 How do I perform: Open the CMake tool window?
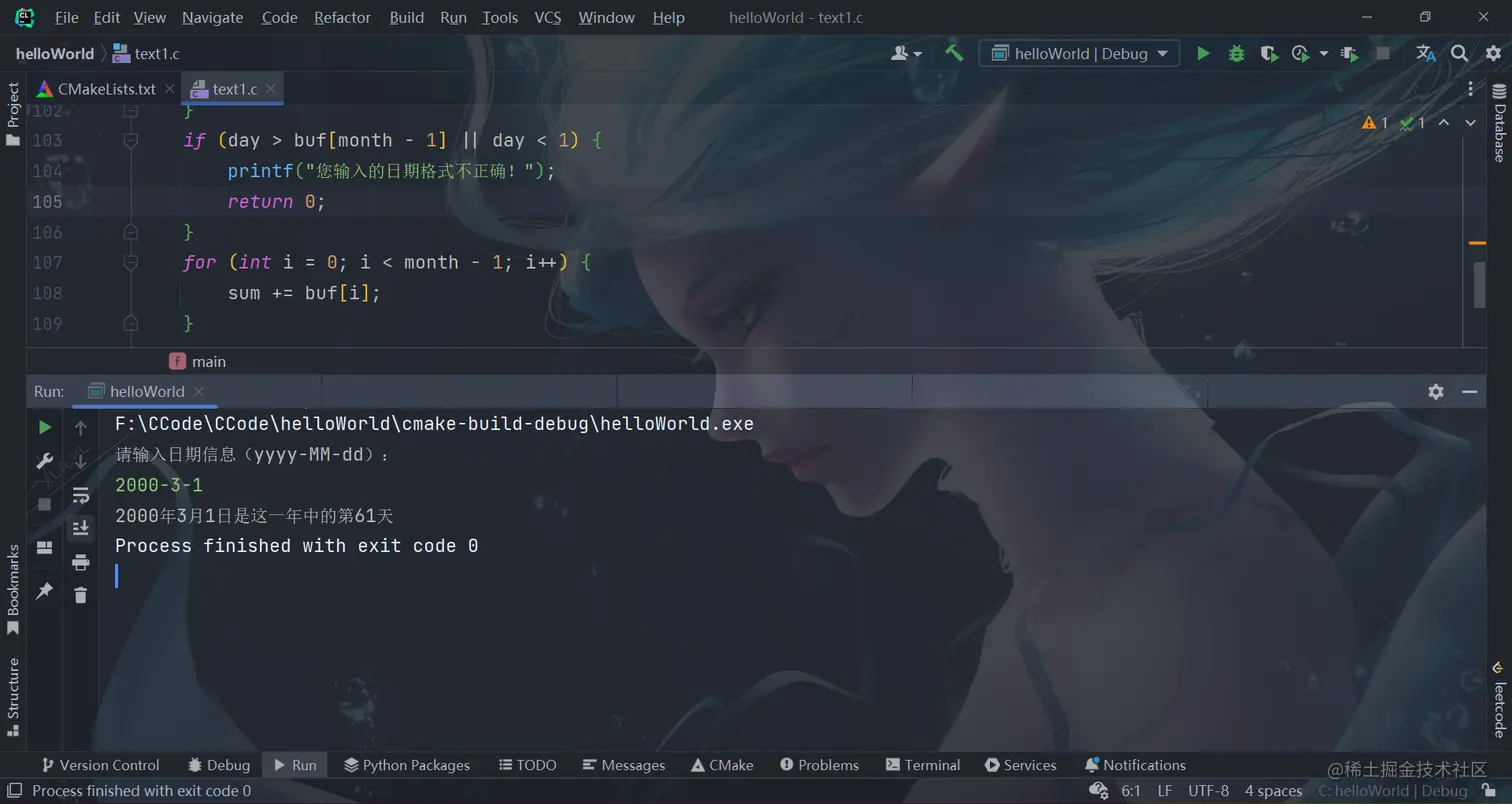coord(721,765)
